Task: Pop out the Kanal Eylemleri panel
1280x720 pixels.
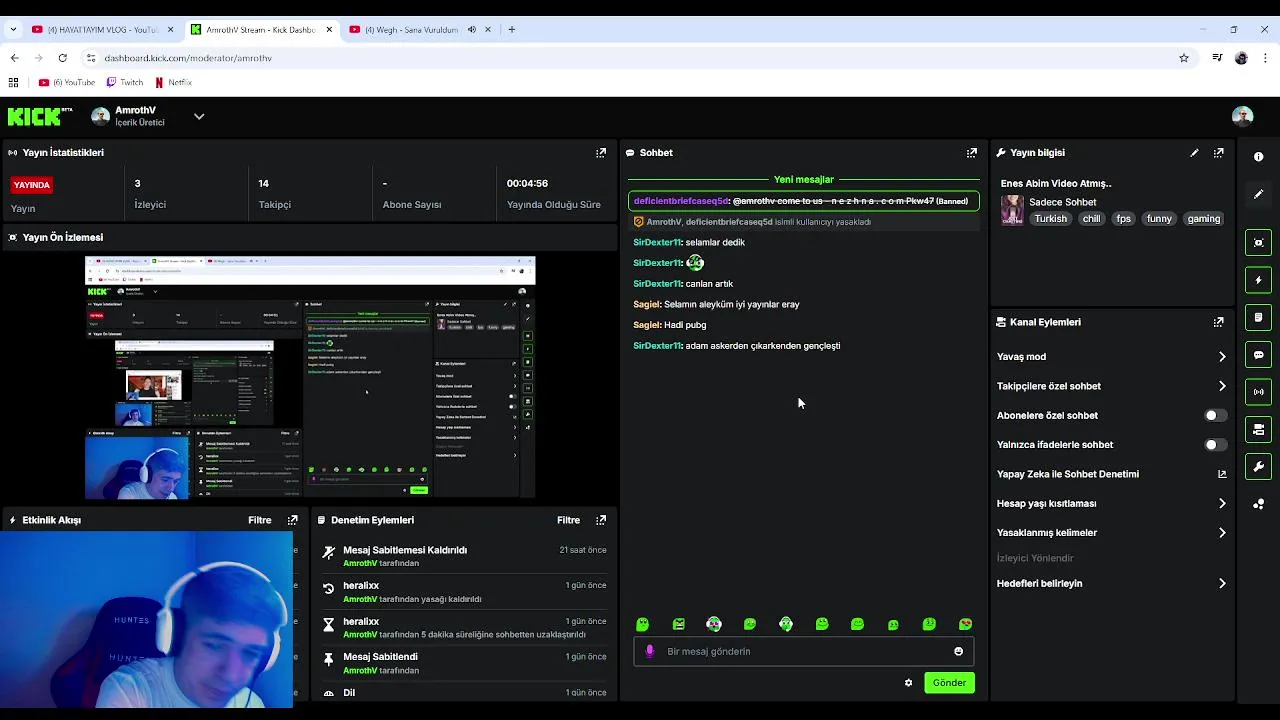Action: pyautogui.click(x=1218, y=322)
